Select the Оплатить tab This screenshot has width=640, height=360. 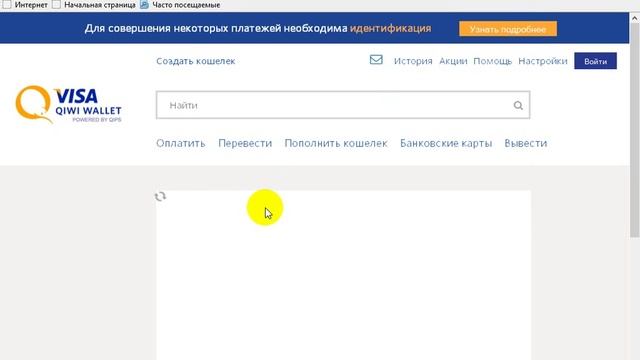180,143
